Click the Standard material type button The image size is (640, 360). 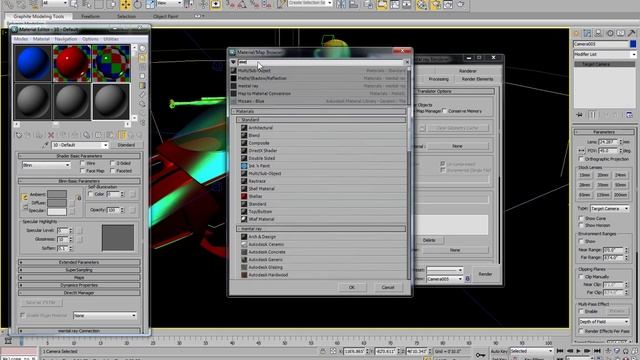126,145
